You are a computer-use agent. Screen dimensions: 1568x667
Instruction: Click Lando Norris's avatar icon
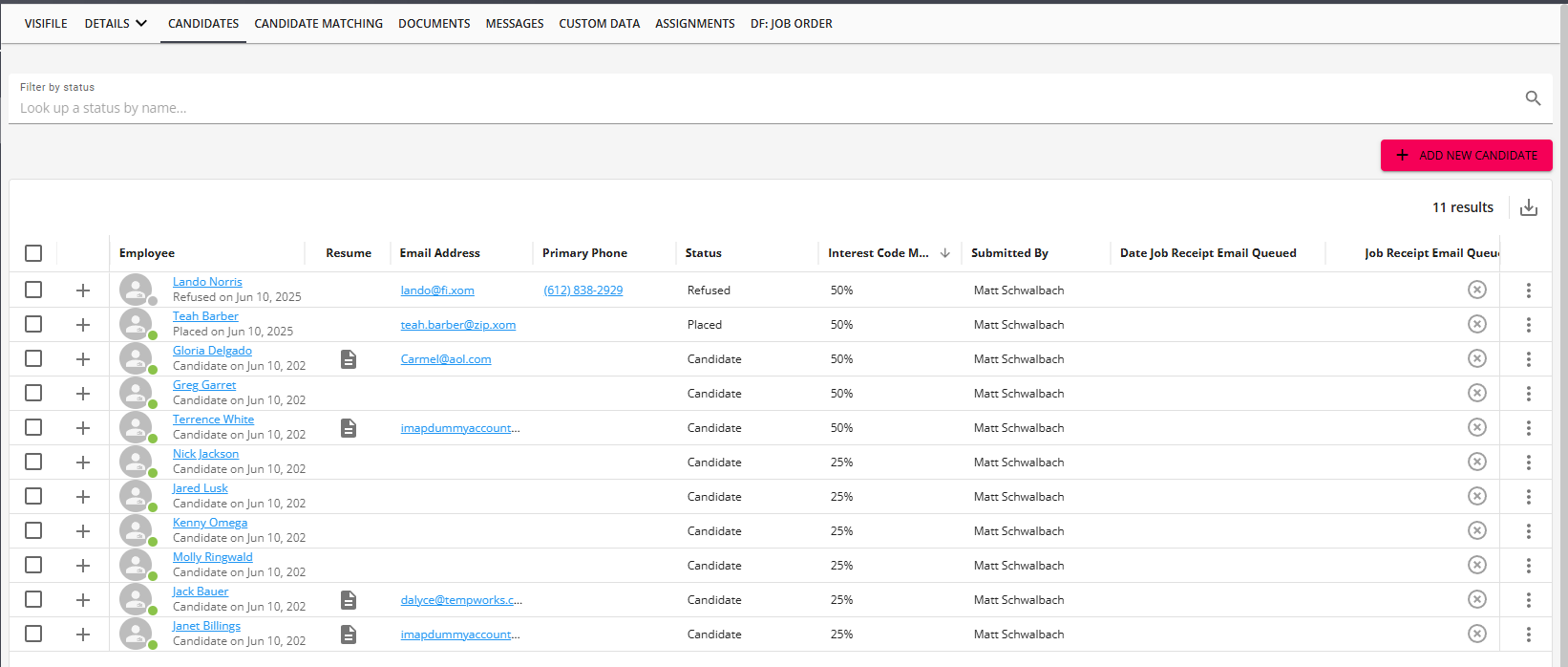pyautogui.click(x=137, y=290)
